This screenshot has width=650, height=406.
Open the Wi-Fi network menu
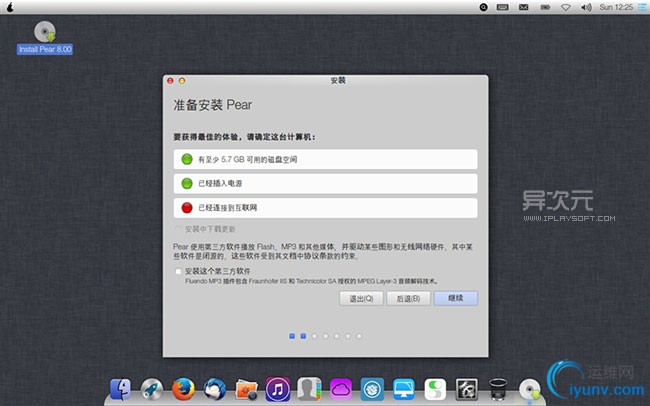click(x=565, y=7)
